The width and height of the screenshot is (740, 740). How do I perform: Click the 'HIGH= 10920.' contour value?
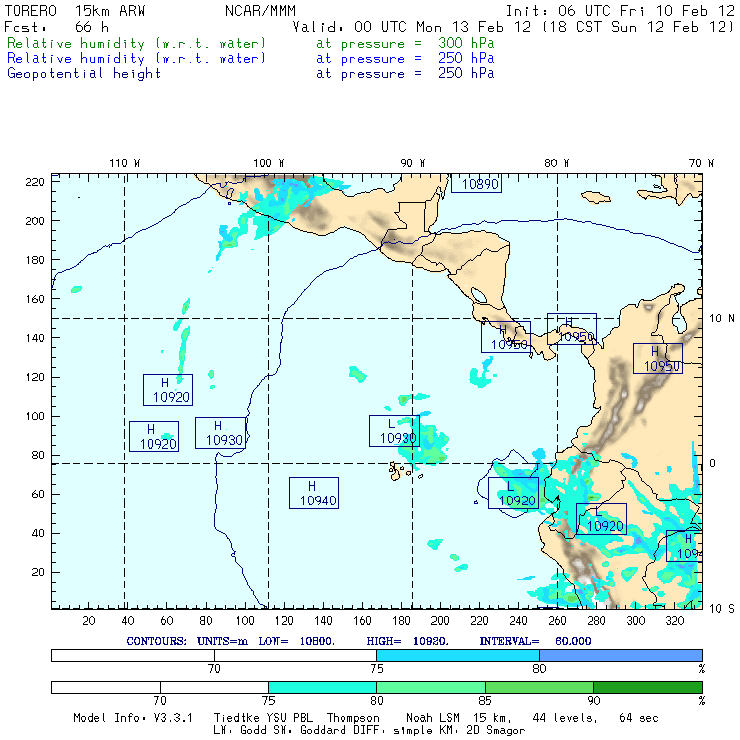(x=407, y=641)
